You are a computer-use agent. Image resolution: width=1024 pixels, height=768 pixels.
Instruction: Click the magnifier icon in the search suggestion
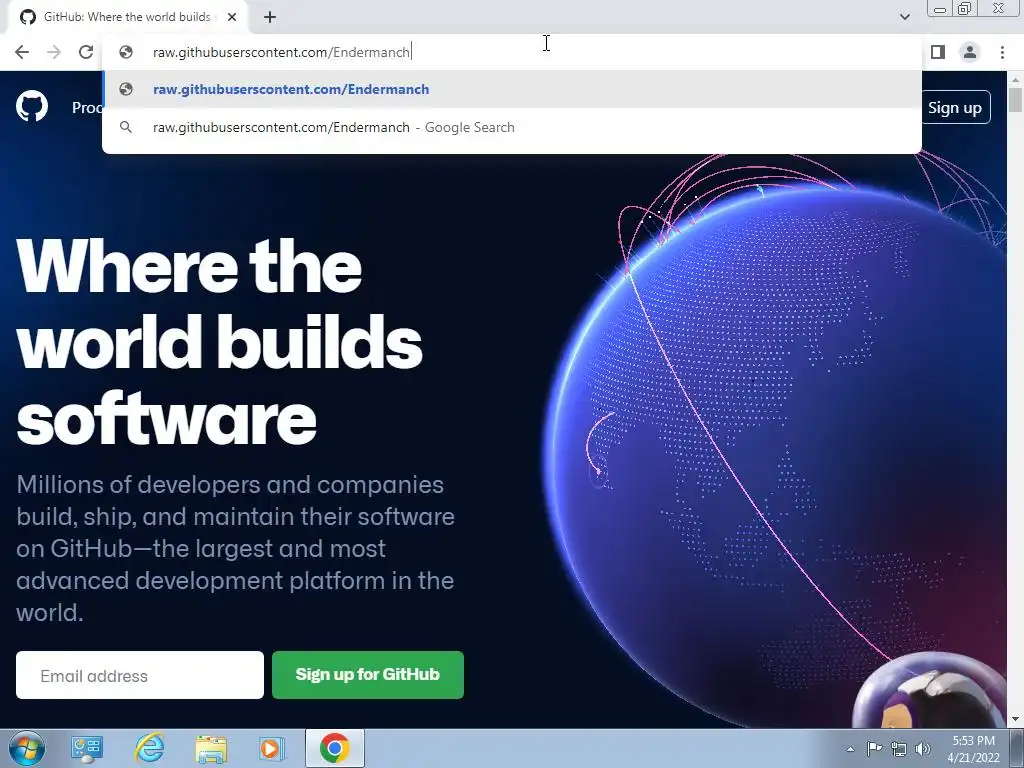126,127
